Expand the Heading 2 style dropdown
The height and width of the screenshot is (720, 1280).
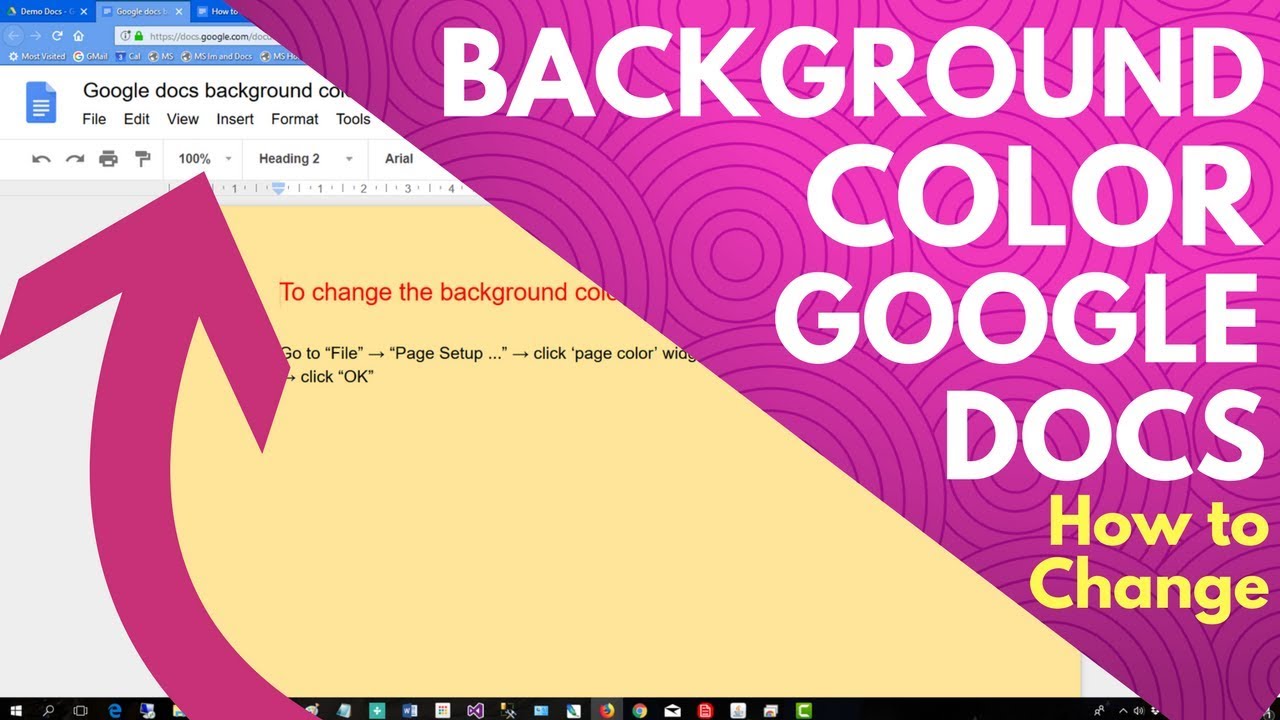[305, 159]
